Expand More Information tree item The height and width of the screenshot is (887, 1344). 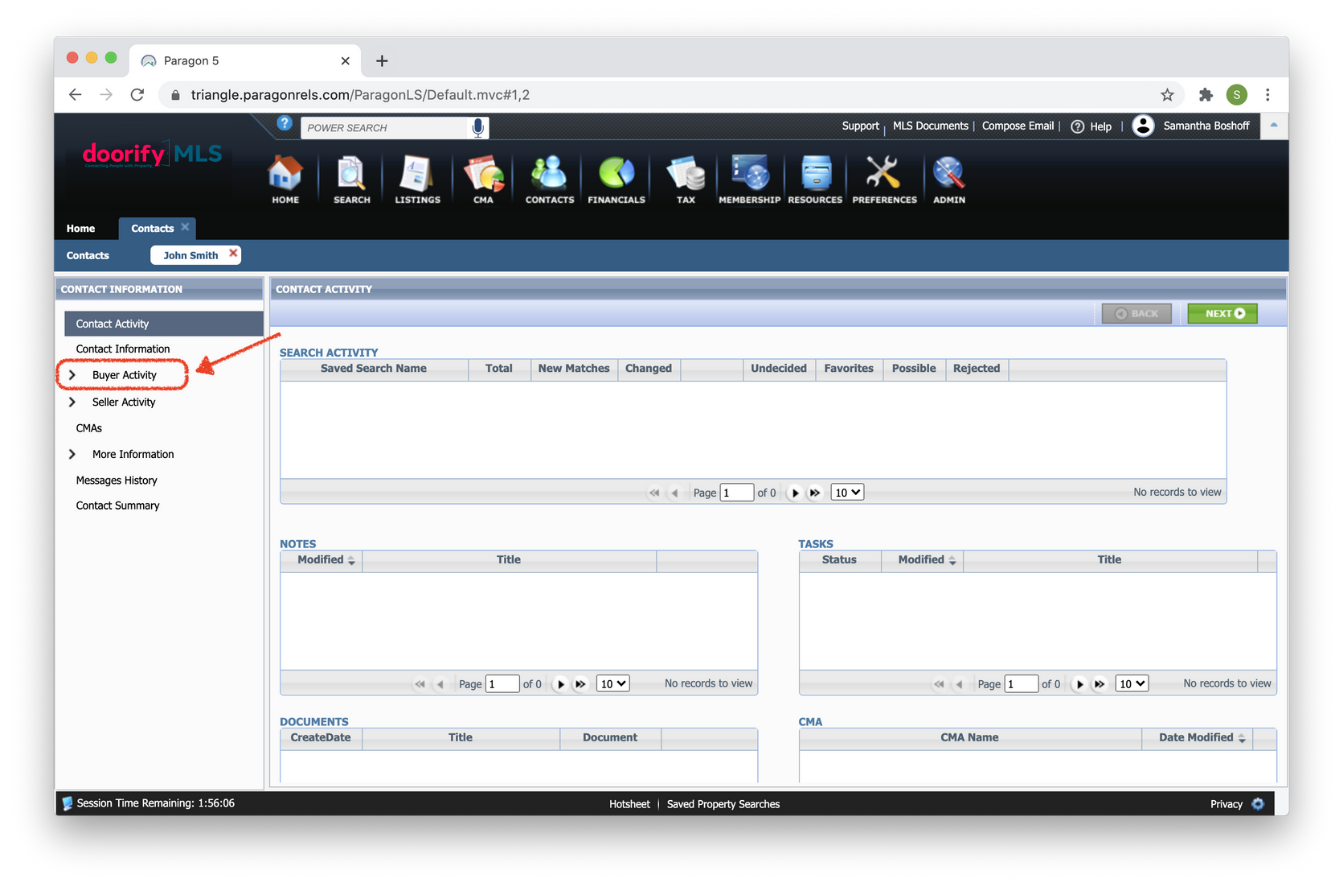point(72,454)
